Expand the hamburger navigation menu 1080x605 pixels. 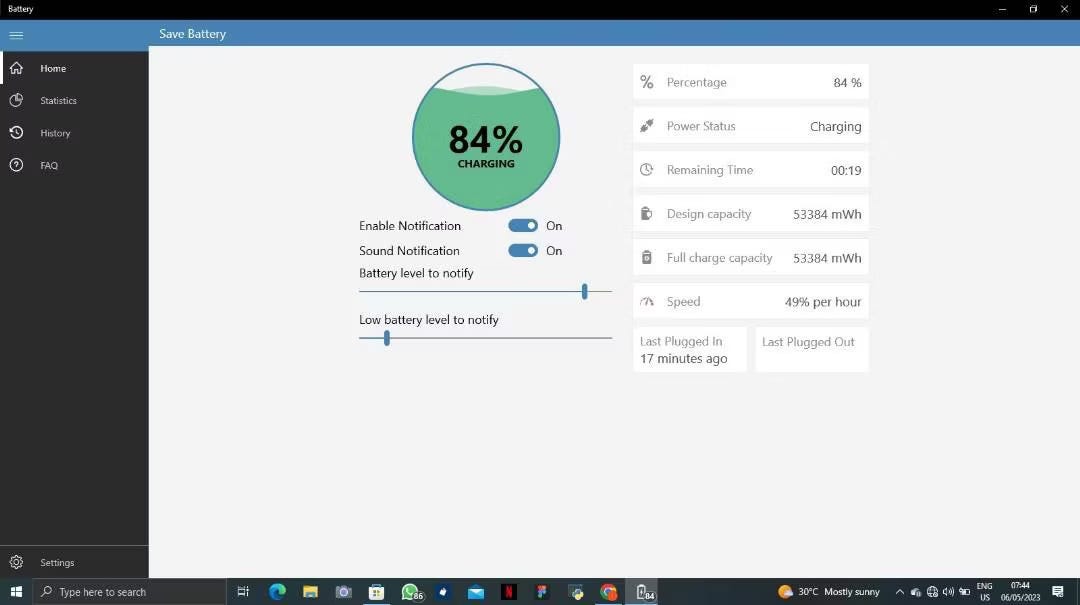click(16, 34)
